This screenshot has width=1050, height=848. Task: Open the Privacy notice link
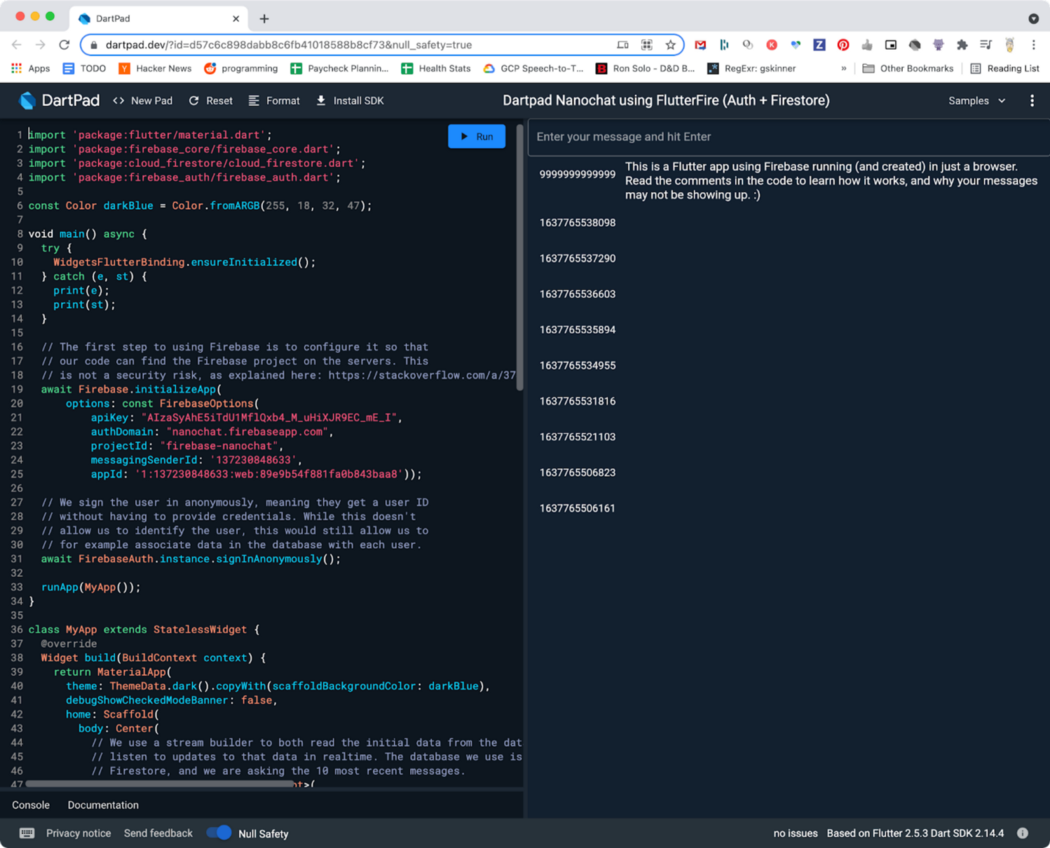[x=78, y=833]
